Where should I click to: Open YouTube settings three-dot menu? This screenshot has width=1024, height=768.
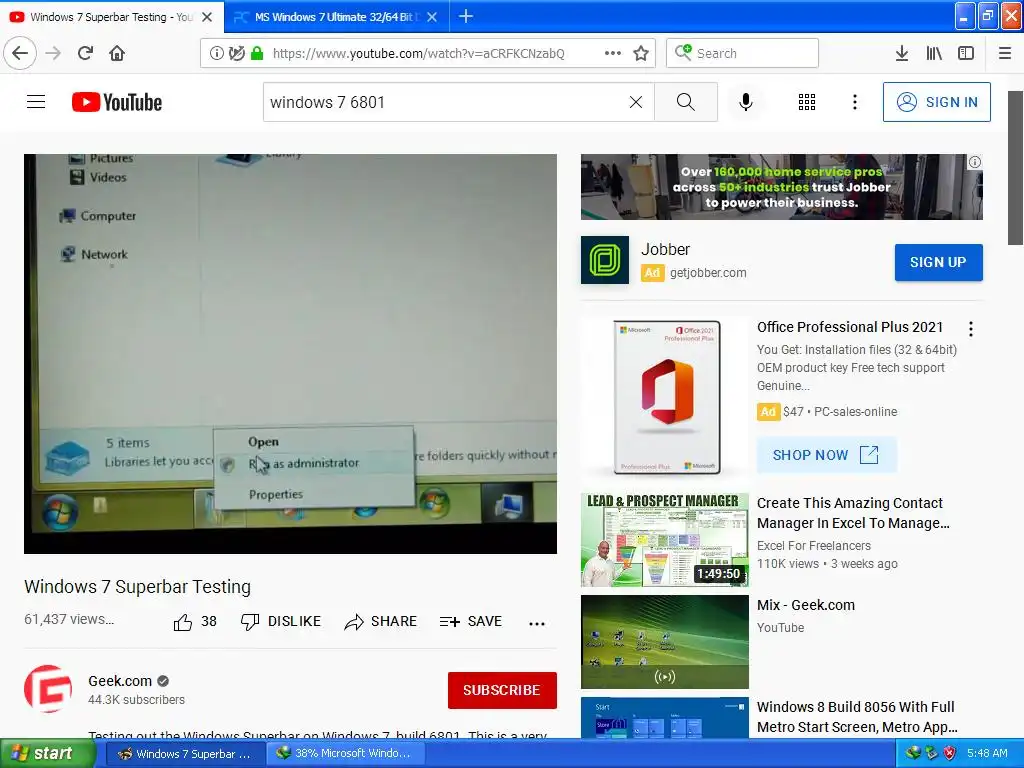[855, 102]
